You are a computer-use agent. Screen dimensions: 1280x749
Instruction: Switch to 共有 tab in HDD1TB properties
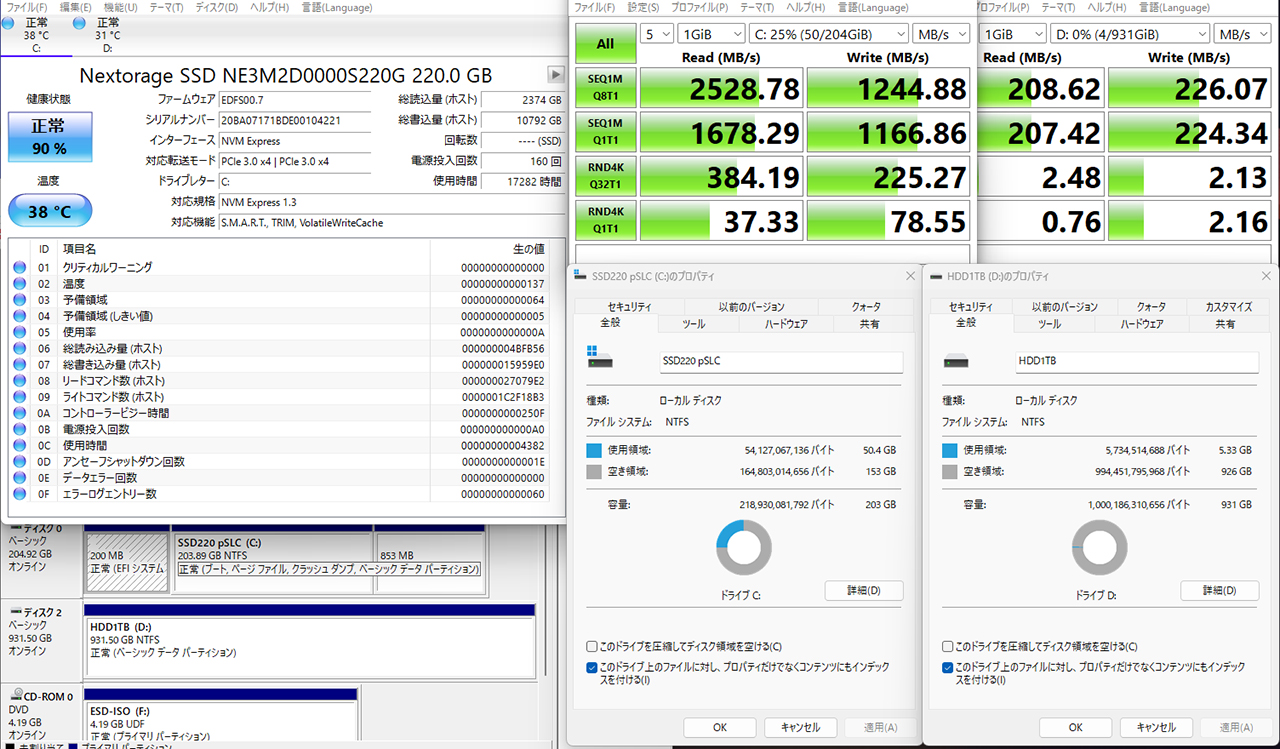point(1225,324)
